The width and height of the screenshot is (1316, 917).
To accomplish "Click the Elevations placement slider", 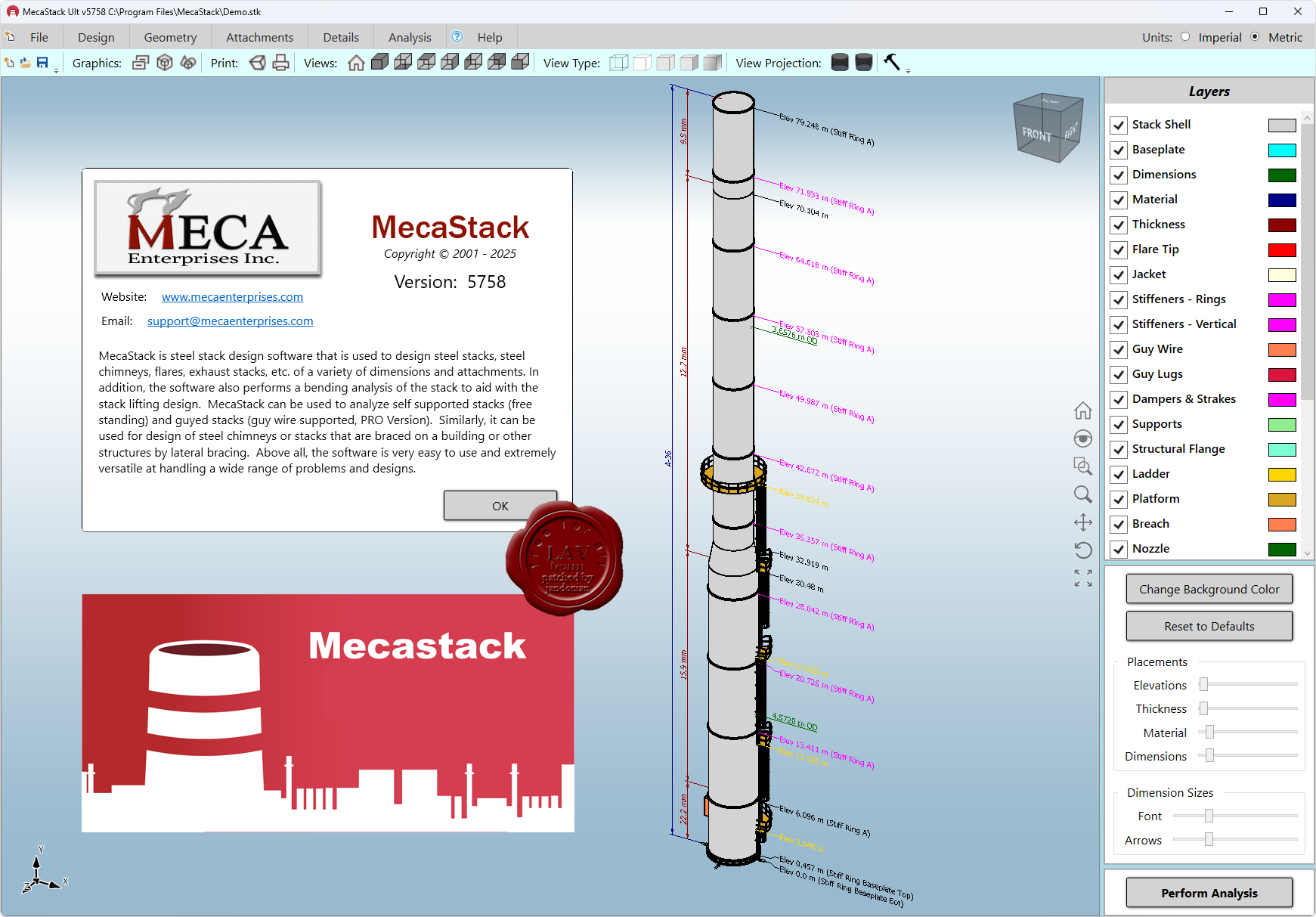I will (1248, 685).
